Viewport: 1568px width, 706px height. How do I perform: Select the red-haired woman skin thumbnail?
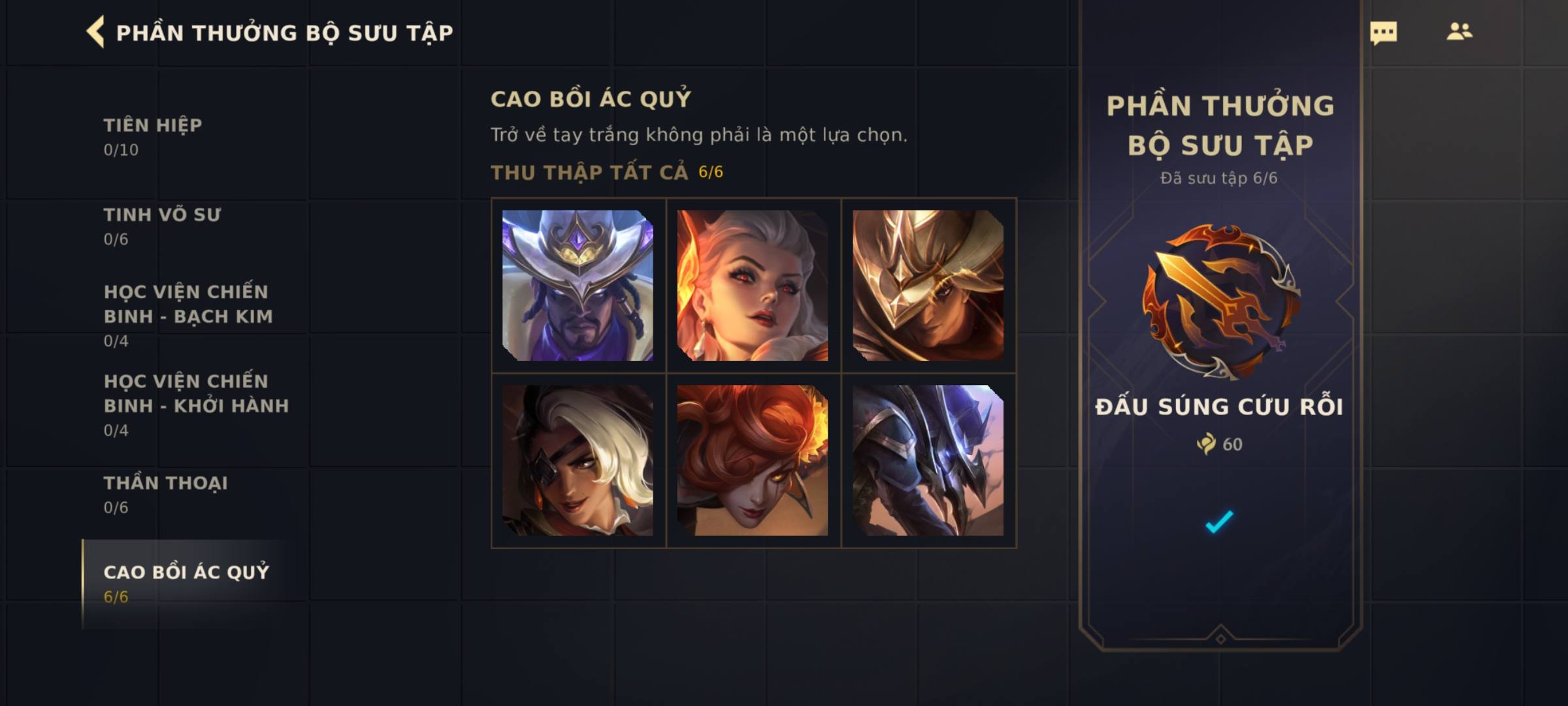click(753, 460)
